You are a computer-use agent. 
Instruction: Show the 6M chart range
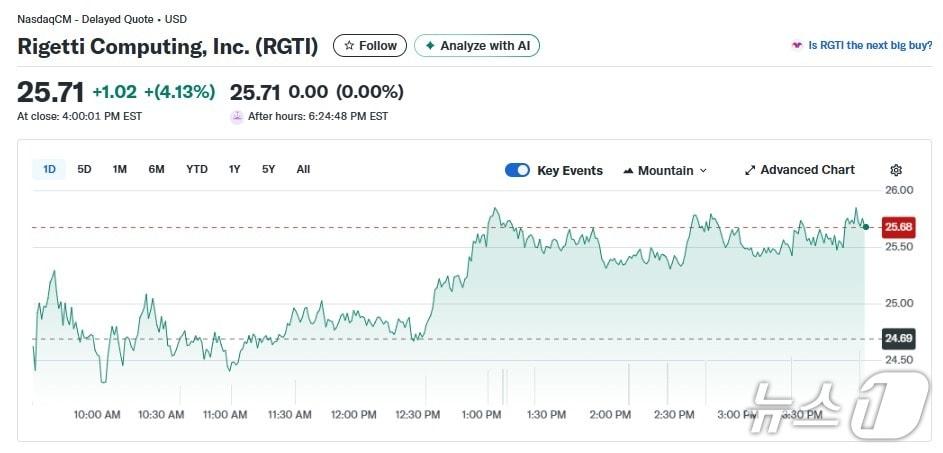click(x=156, y=169)
